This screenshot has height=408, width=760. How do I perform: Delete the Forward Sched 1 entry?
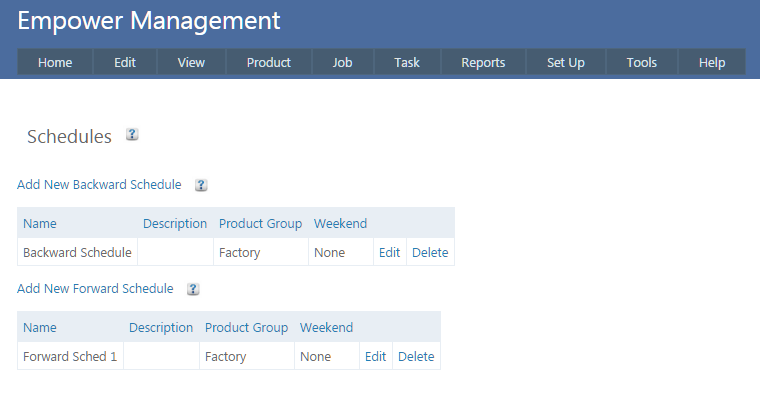point(416,357)
